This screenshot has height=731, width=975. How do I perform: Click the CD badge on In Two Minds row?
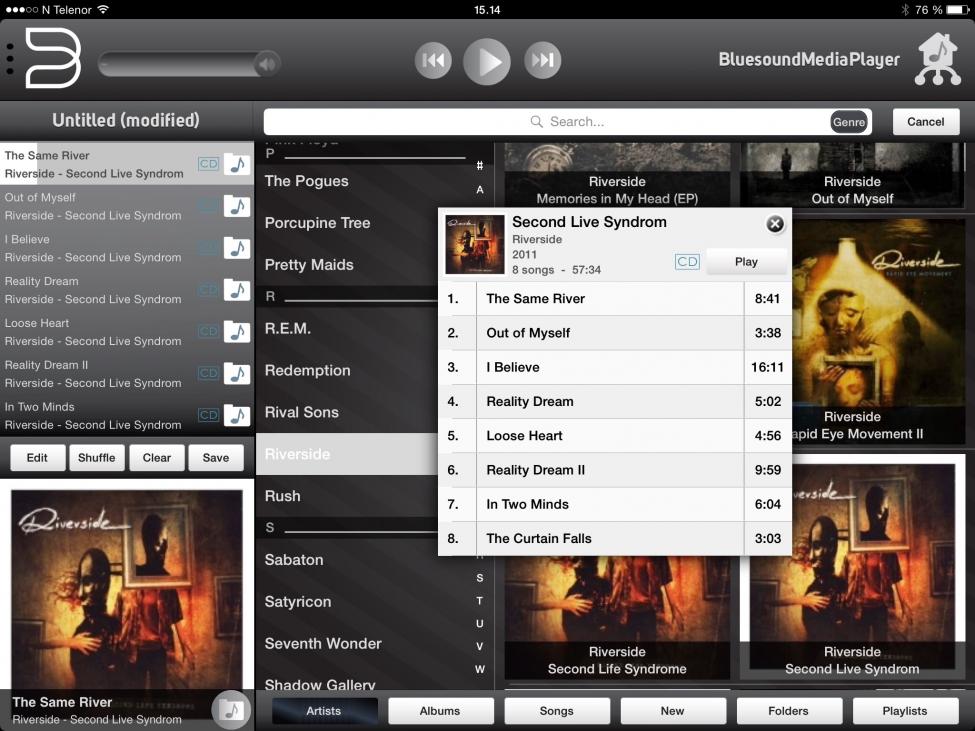[x=208, y=415]
